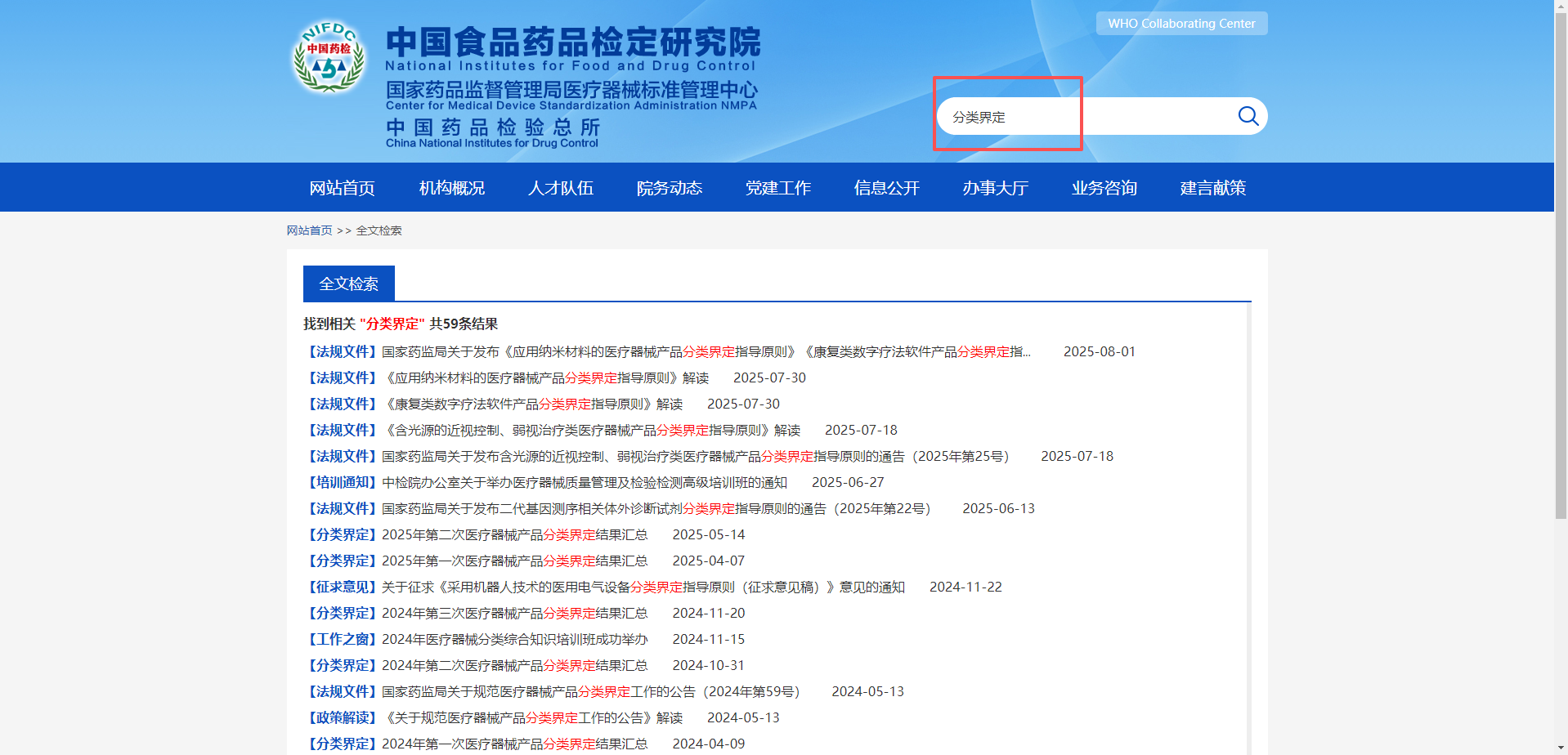This screenshot has width=1568, height=755.
Task: Click the NIFDC round logo
Action: [x=329, y=56]
